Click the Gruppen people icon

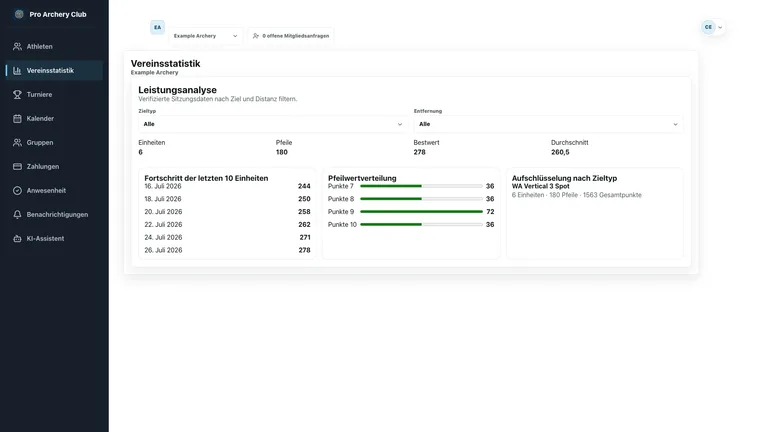pos(17,143)
